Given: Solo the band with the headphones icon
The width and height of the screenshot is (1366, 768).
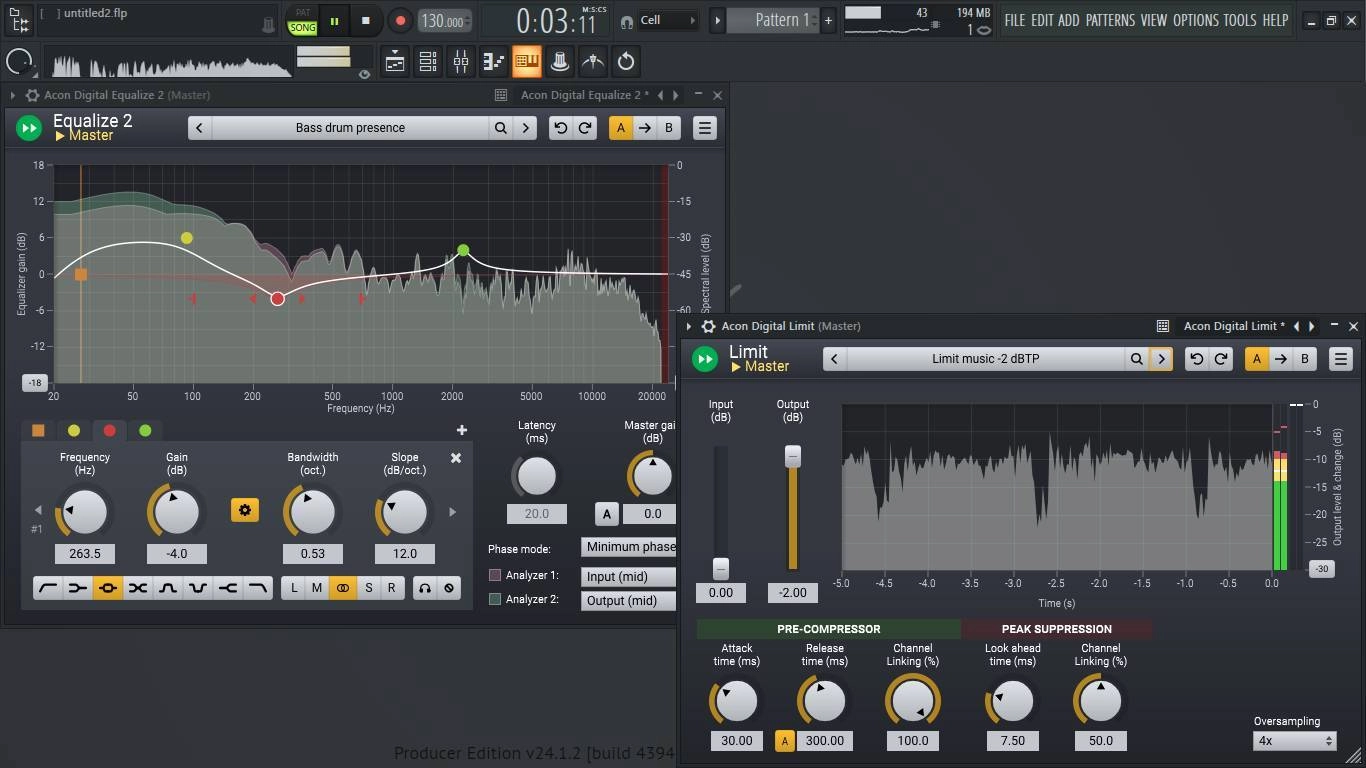Looking at the screenshot, I should [x=425, y=588].
